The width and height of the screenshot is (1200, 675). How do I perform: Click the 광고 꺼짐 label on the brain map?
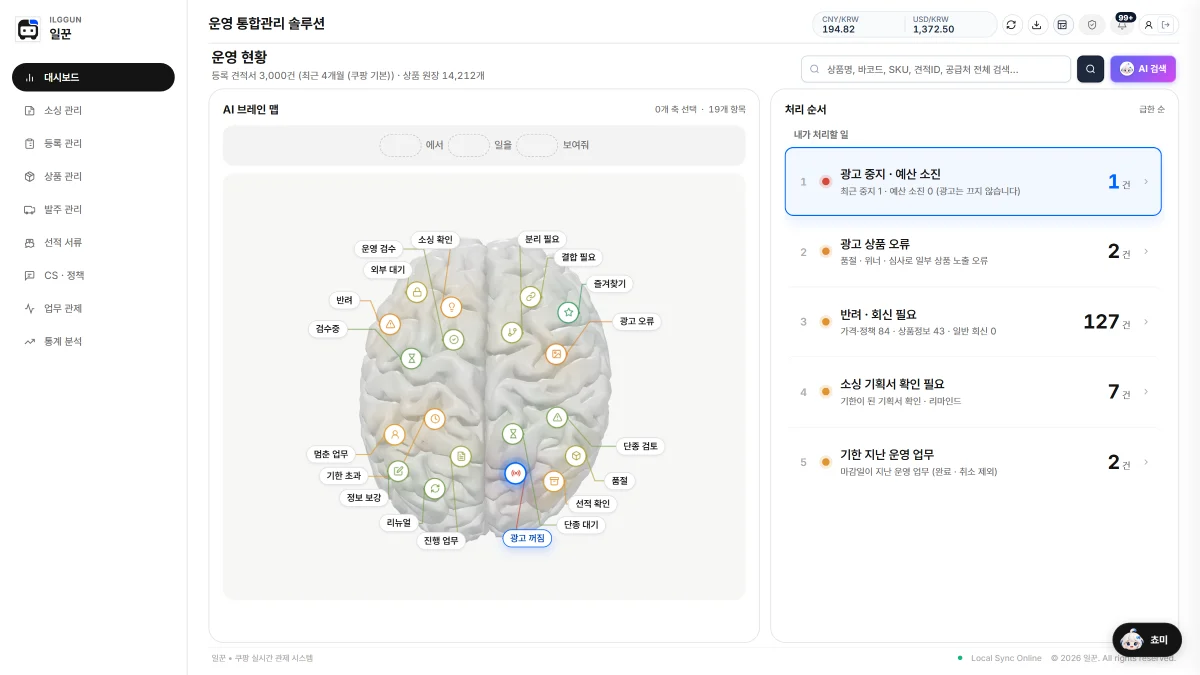point(527,538)
